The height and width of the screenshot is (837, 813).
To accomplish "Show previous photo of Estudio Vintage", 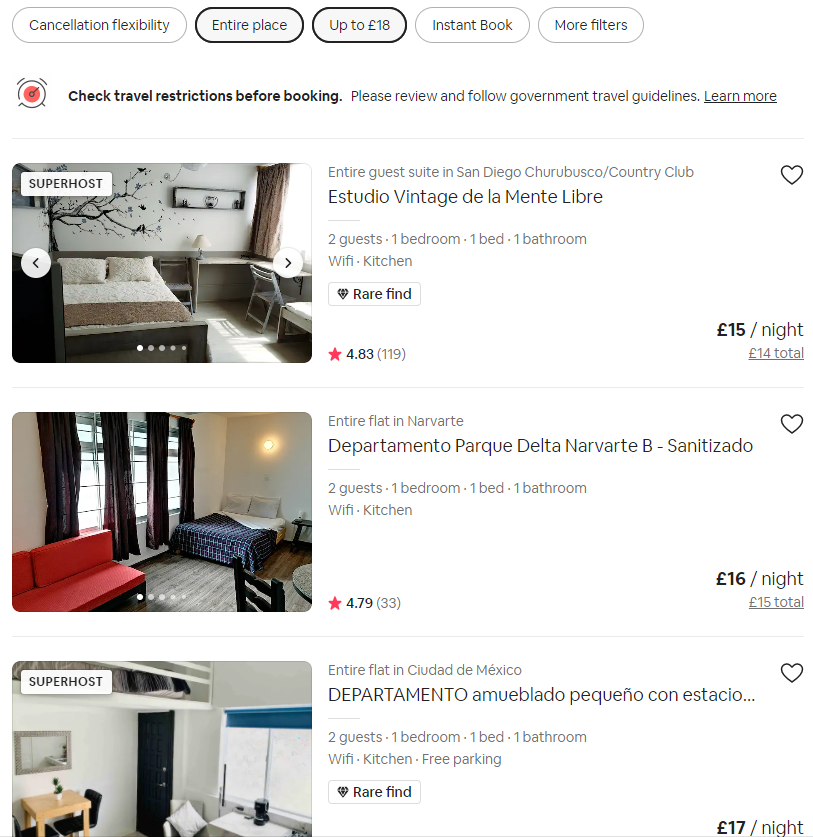I will (x=36, y=263).
